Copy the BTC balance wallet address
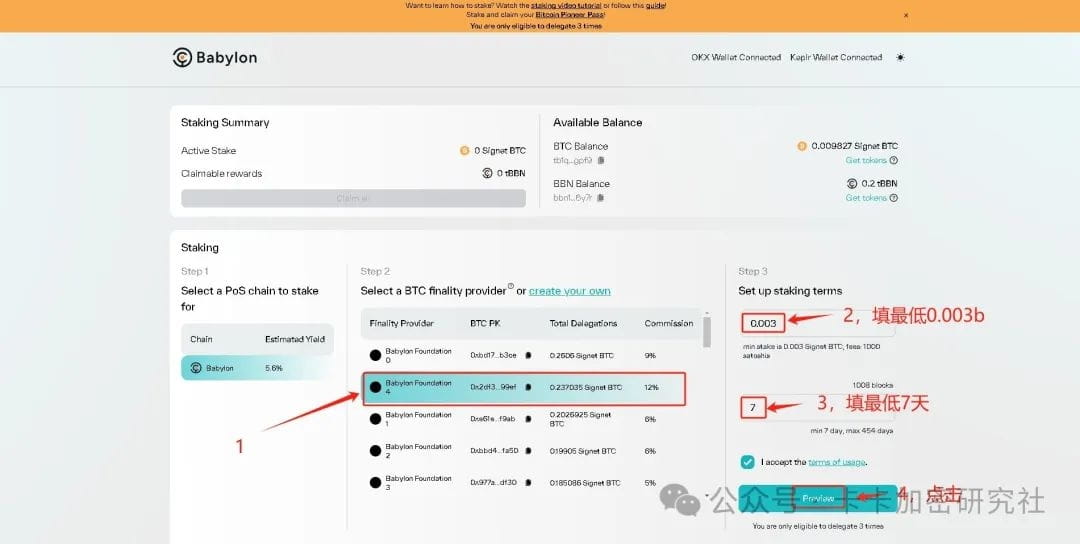1080x544 pixels. [x=601, y=160]
